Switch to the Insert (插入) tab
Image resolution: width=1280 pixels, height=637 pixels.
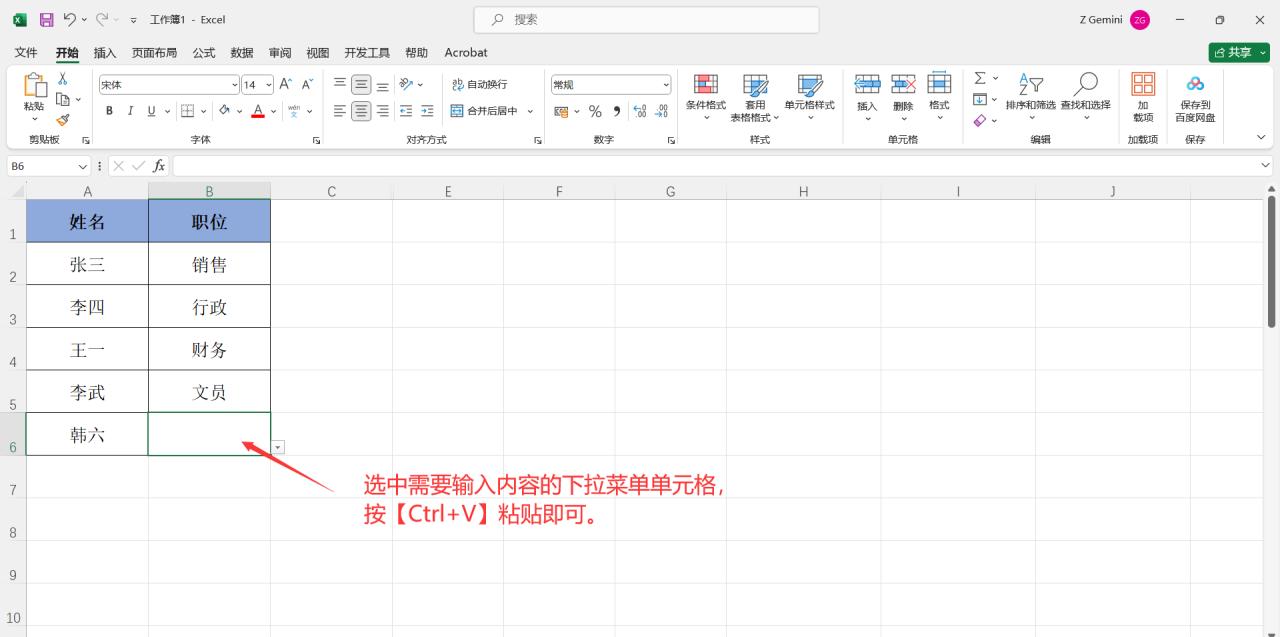[105, 52]
